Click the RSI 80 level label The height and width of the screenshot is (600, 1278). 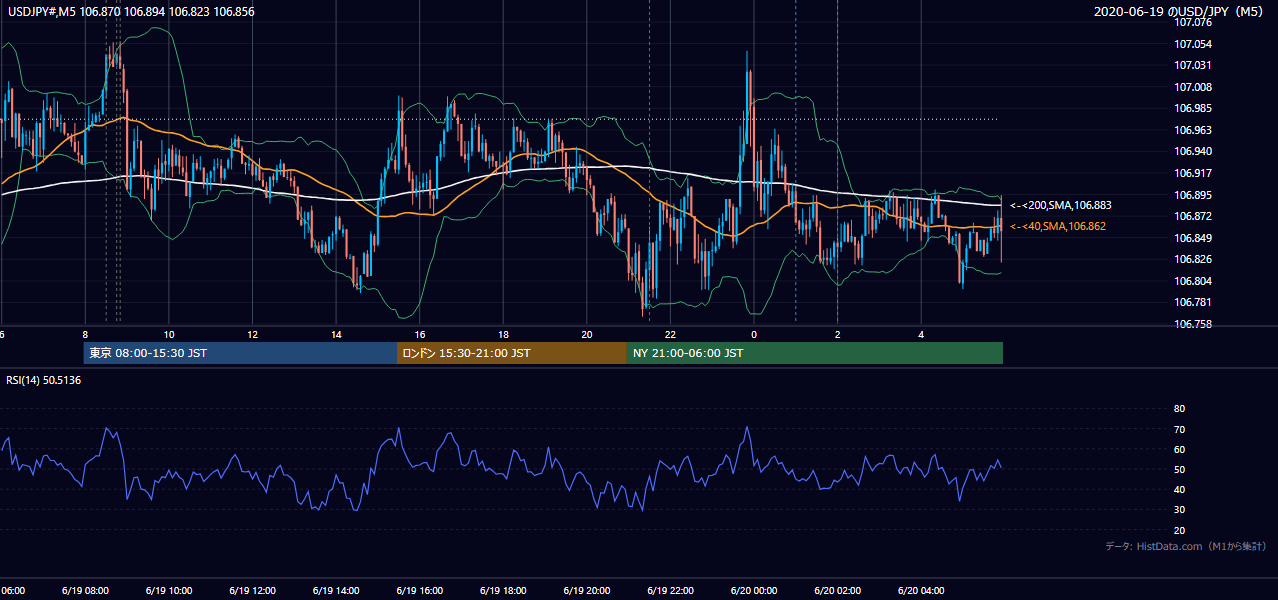tap(1179, 409)
